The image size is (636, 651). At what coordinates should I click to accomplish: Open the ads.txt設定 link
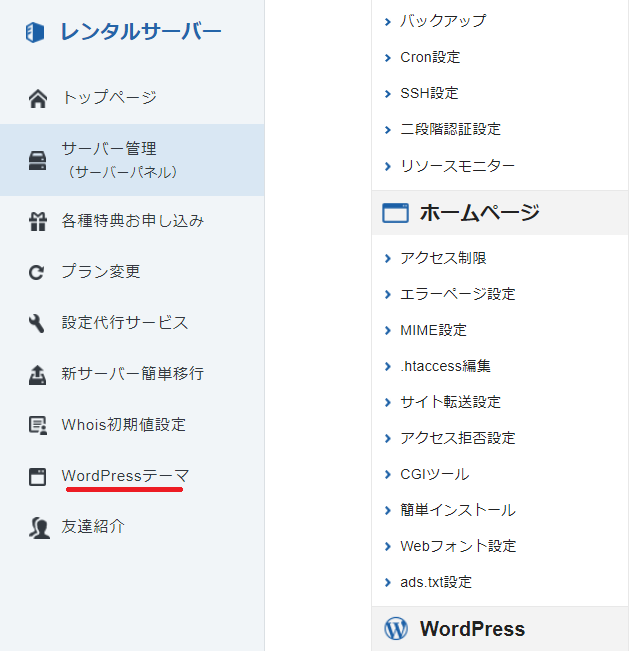436,582
